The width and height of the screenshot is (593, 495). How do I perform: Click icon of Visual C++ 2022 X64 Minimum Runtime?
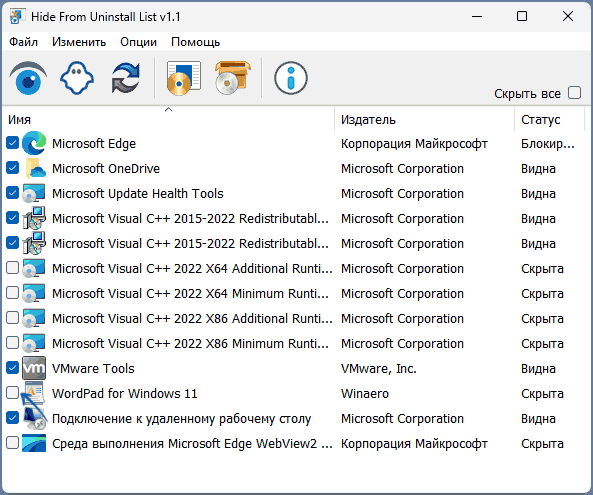pyautogui.click(x=34, y=293)
